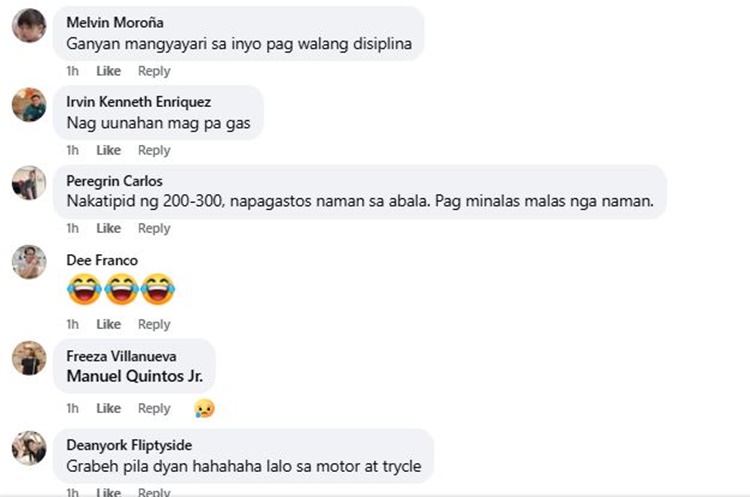Open the tagged Manuel Quintos Jr. profile

[135, 376]
